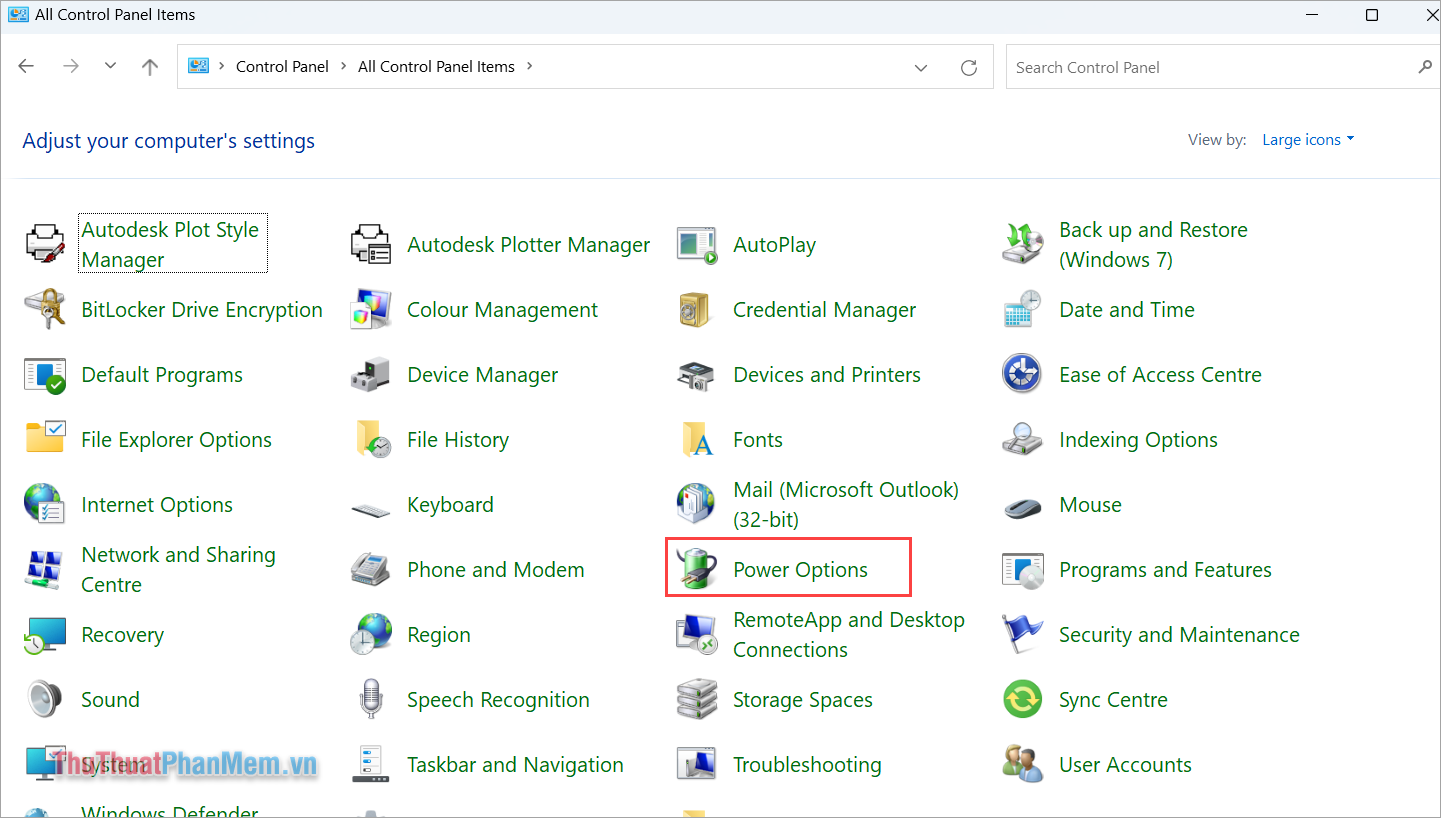Image resolution: width=1441 pixels, height=818 pixels.
Task: Open the recent locations dropdown
Action: click(x=110, y=66)
